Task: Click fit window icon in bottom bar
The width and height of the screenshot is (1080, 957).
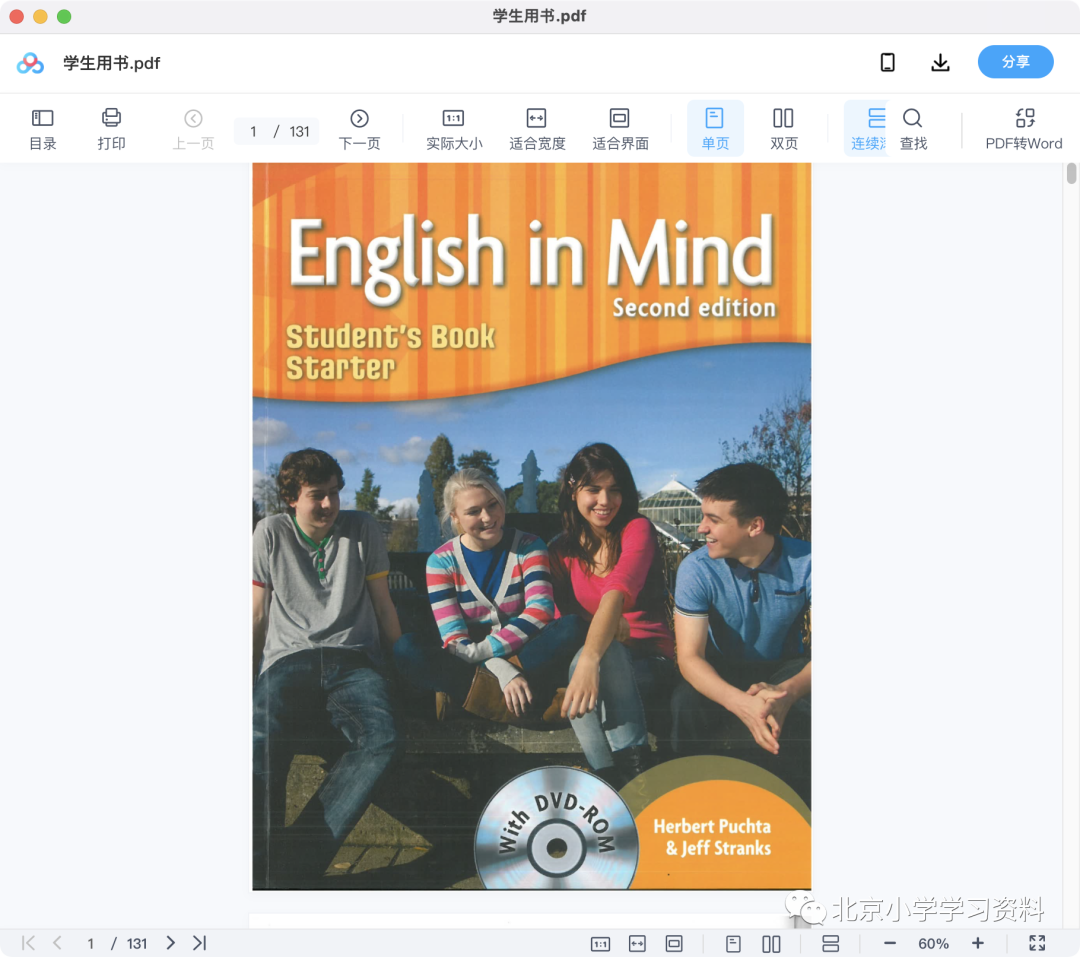Action: pos(674,944)
